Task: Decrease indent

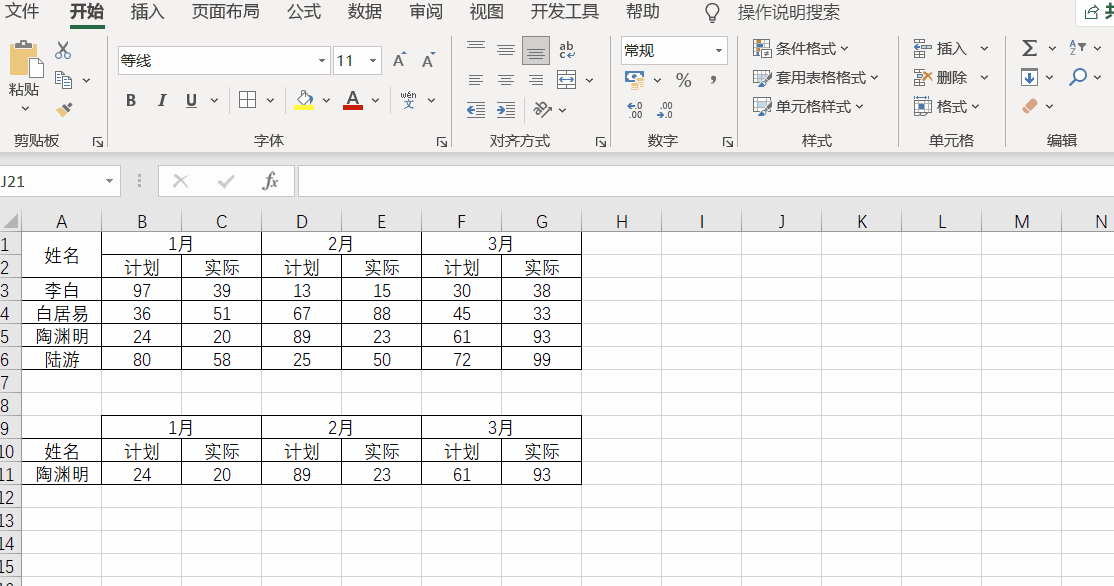Action: click(x=476, y=109)
